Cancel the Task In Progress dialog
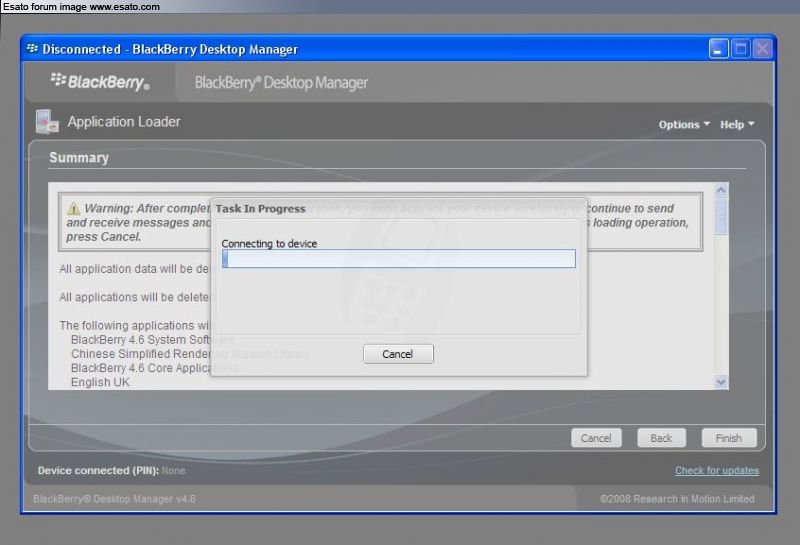This screenshot has height=545, width=800. click(x=398, y=354)
